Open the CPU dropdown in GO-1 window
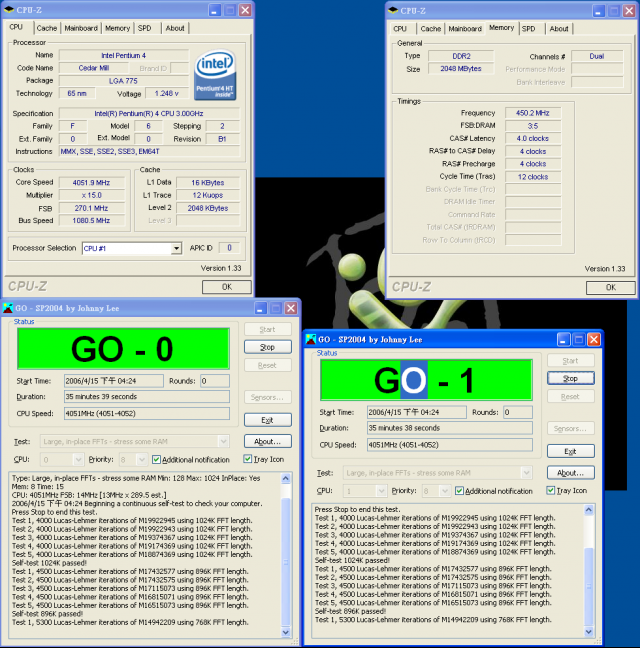This screenshot has width=640, height=648. tap(381, 491)
